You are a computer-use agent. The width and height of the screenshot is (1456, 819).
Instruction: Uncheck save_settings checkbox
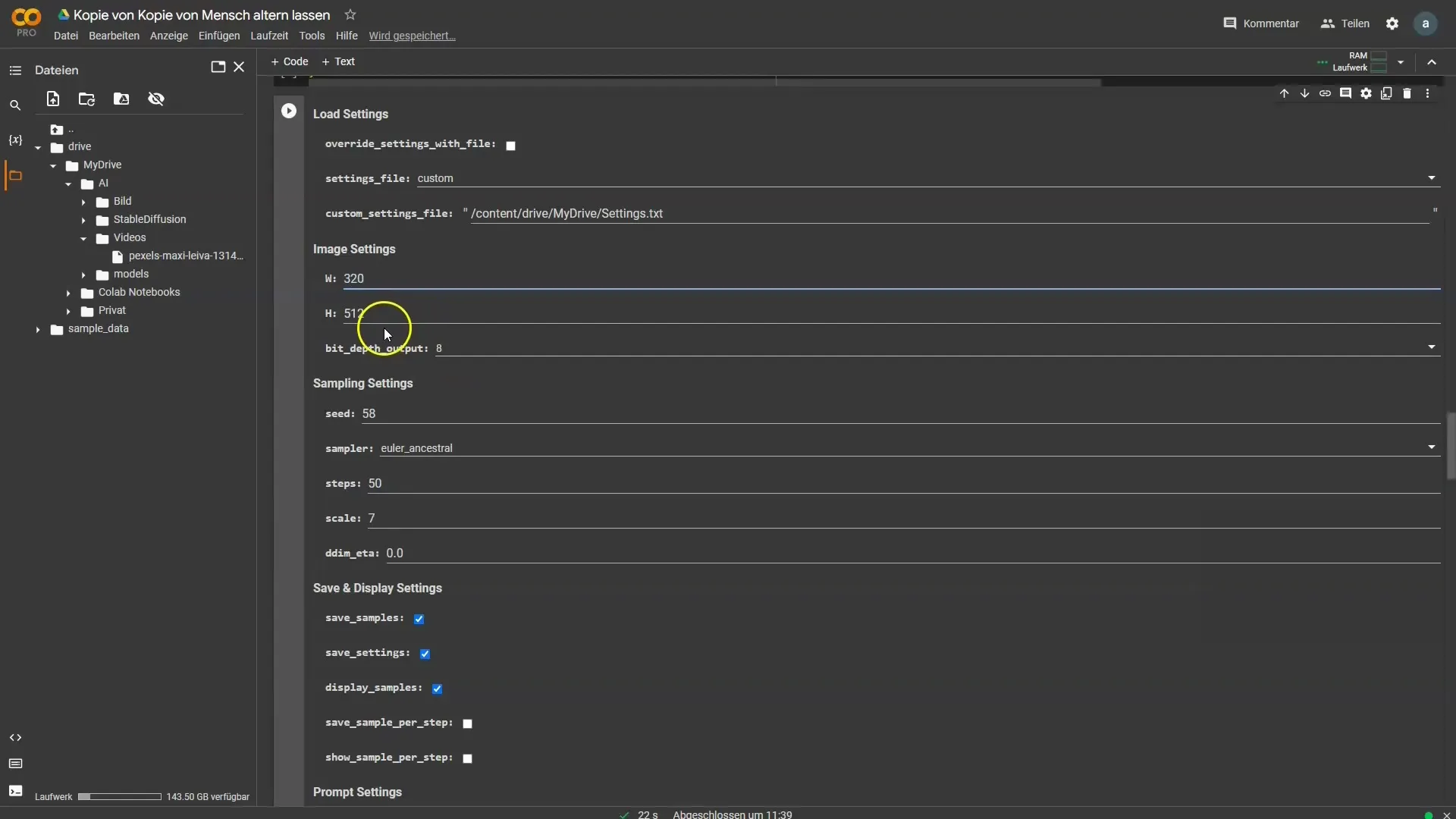(425, 654)
